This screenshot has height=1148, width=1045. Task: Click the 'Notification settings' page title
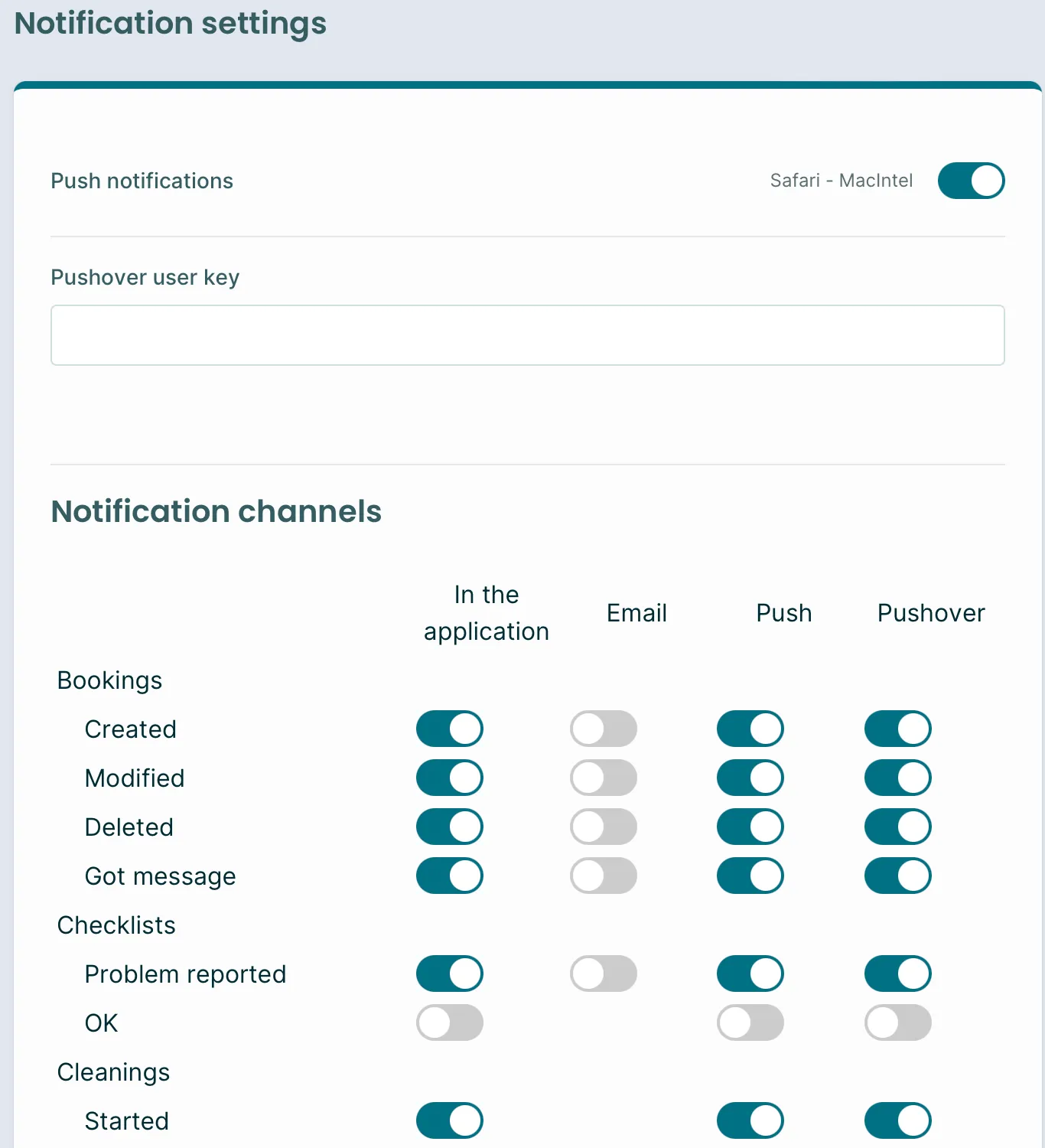171,23
